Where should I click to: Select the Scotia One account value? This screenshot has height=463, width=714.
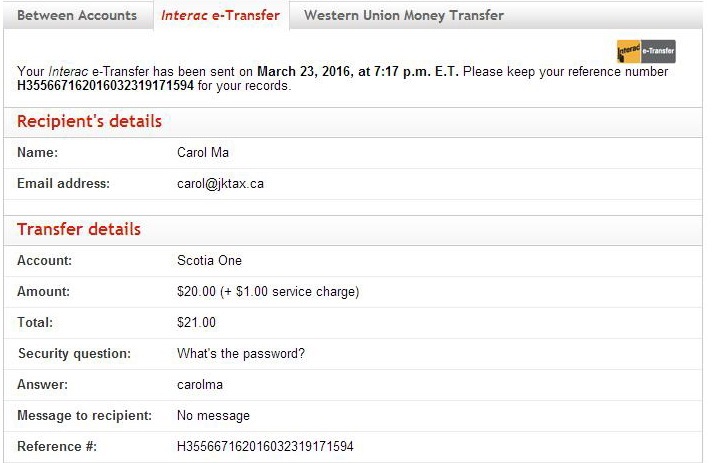[x=209, y=261]
